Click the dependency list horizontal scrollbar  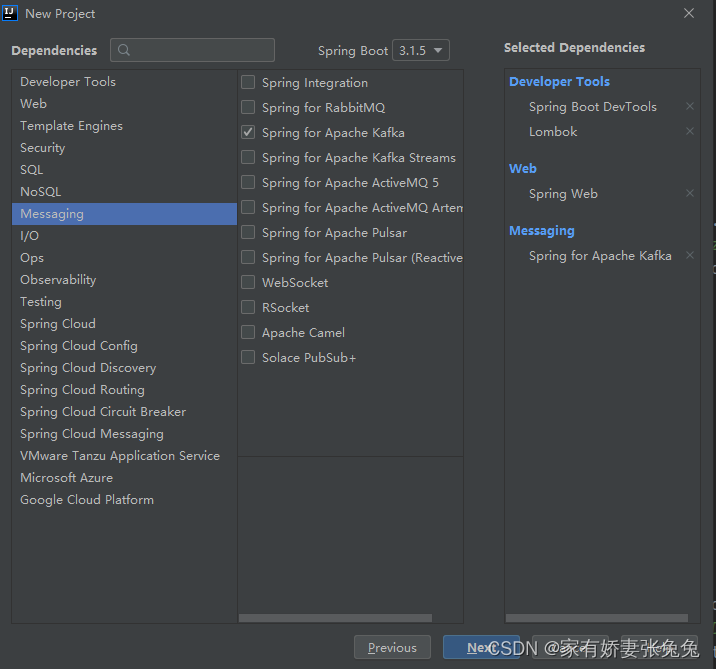point(335,618)
